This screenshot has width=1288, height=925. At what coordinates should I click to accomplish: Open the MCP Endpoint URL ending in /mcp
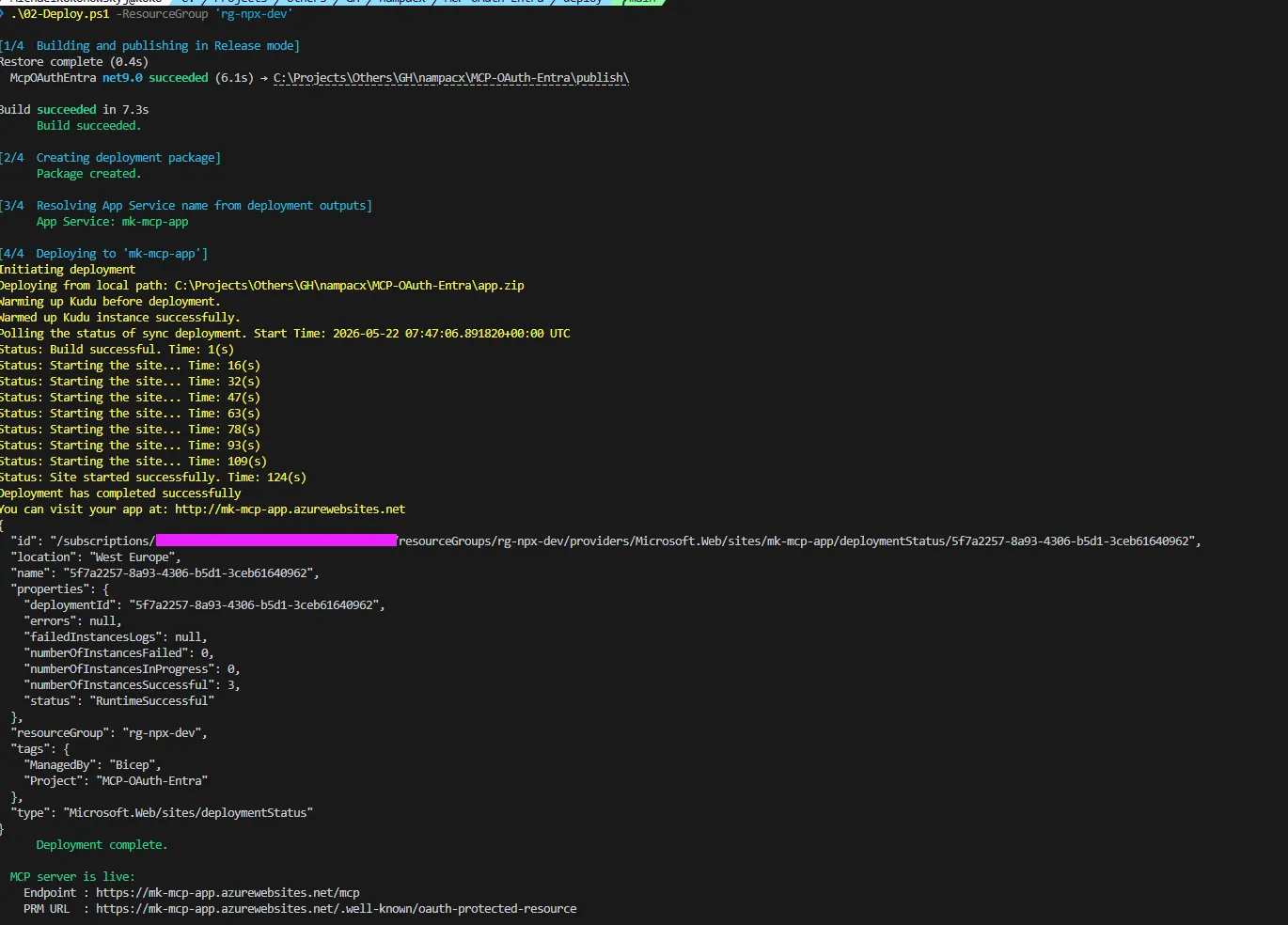coord(228,893)
